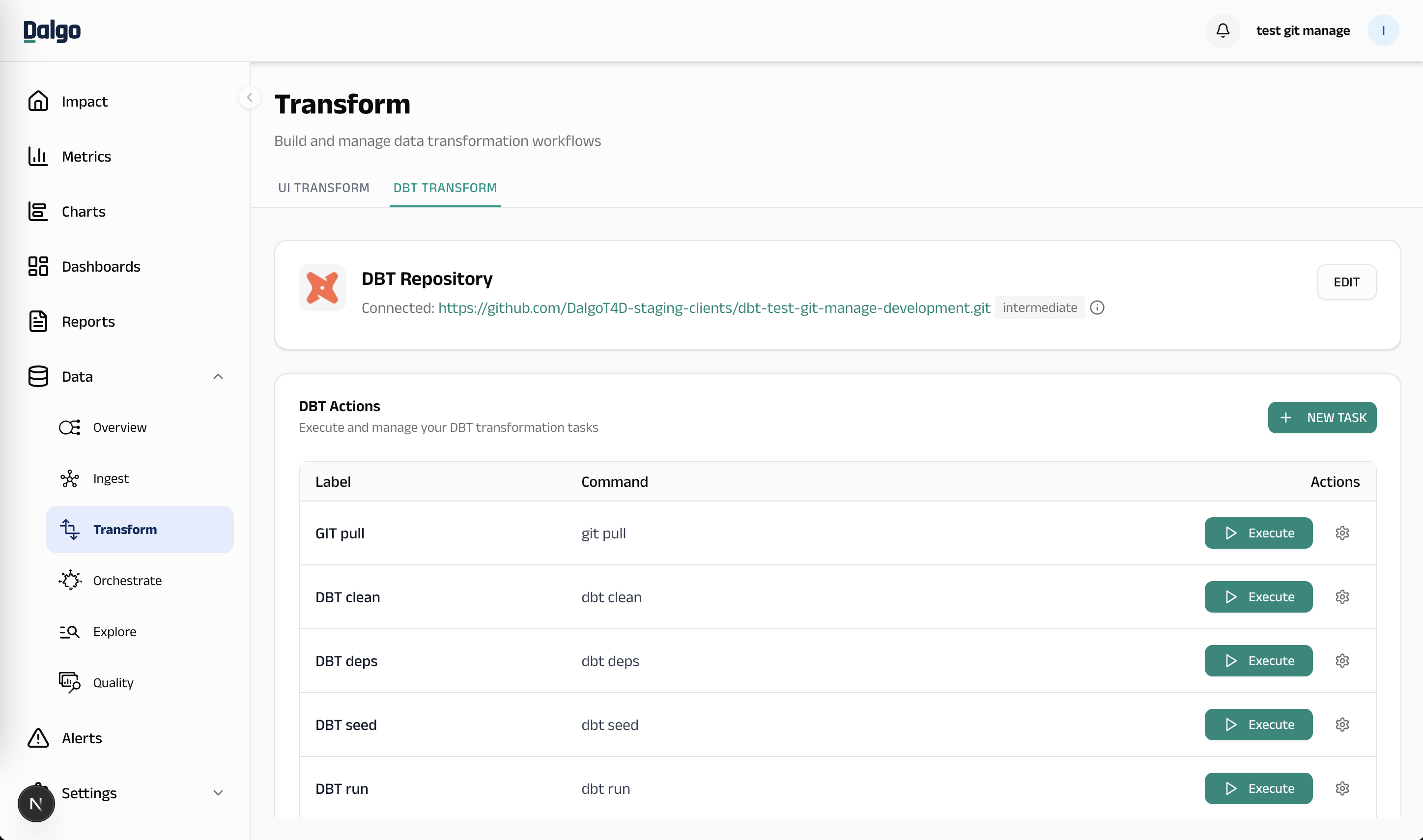Click the Label column header
Screen dimensions: 1423x840
click(x=333, y=482)
